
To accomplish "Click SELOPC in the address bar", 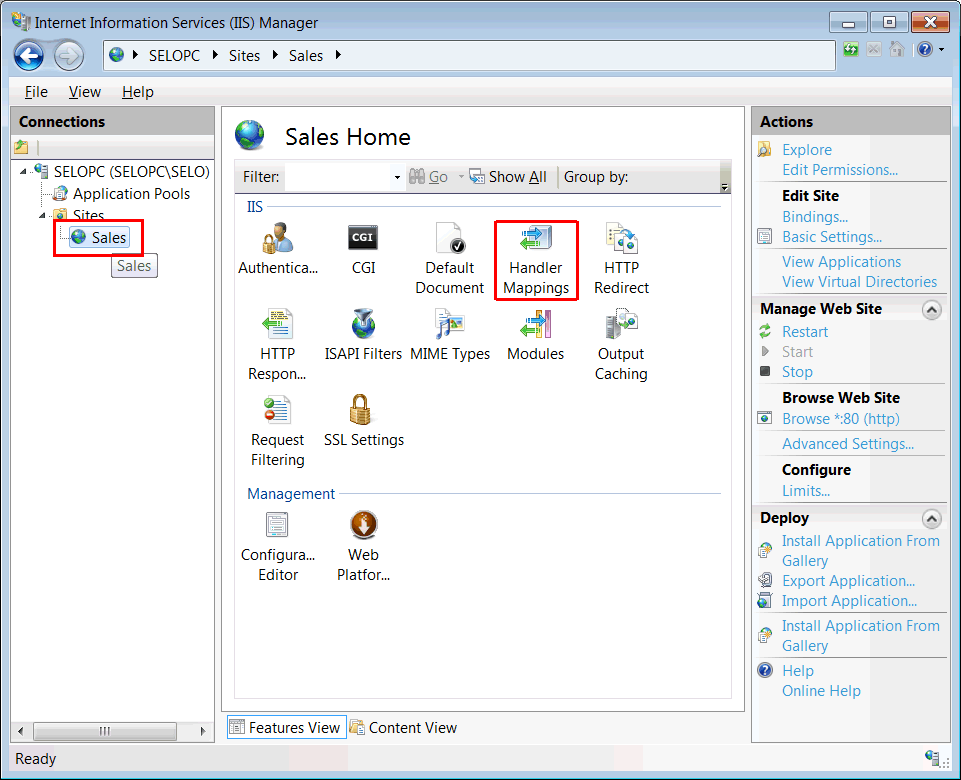I will (x=174, y=56).
